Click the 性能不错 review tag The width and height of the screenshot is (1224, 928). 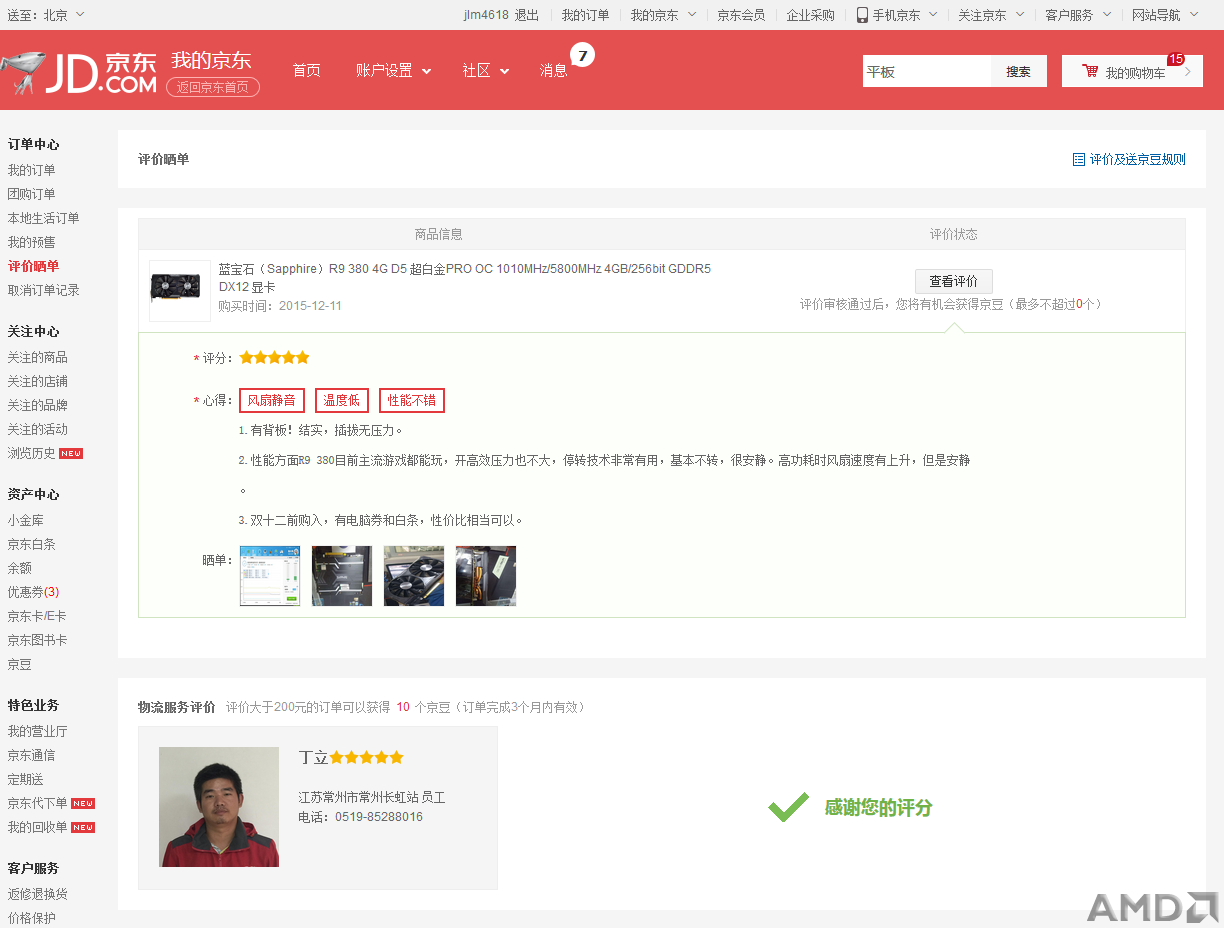[x=412, y=400]
